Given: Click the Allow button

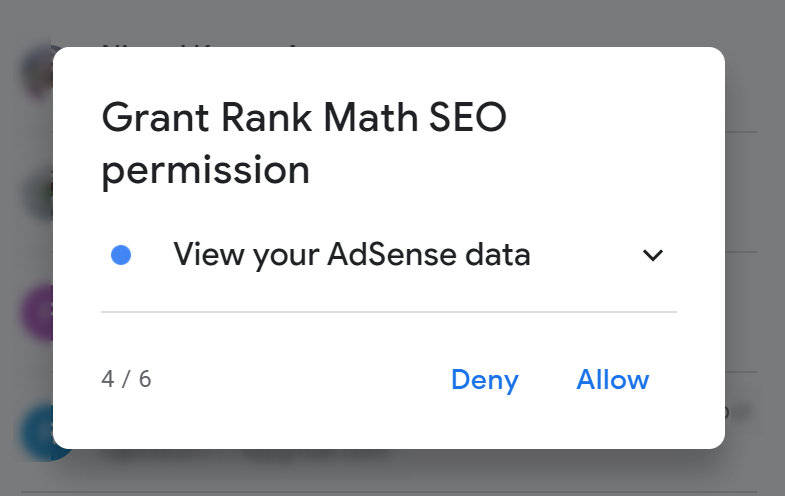Looking at the screenshot, I should [612, 380].
